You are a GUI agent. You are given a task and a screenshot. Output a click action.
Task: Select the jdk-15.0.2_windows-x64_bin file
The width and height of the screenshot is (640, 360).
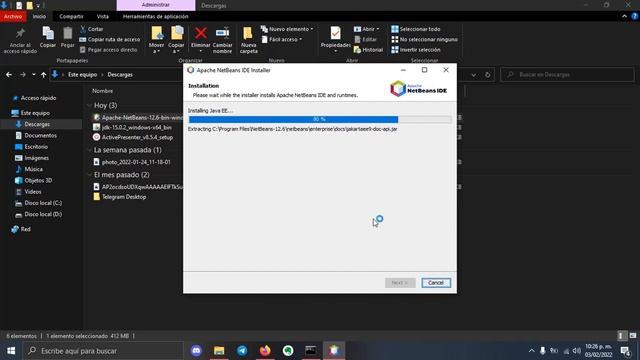pos(136,127)
